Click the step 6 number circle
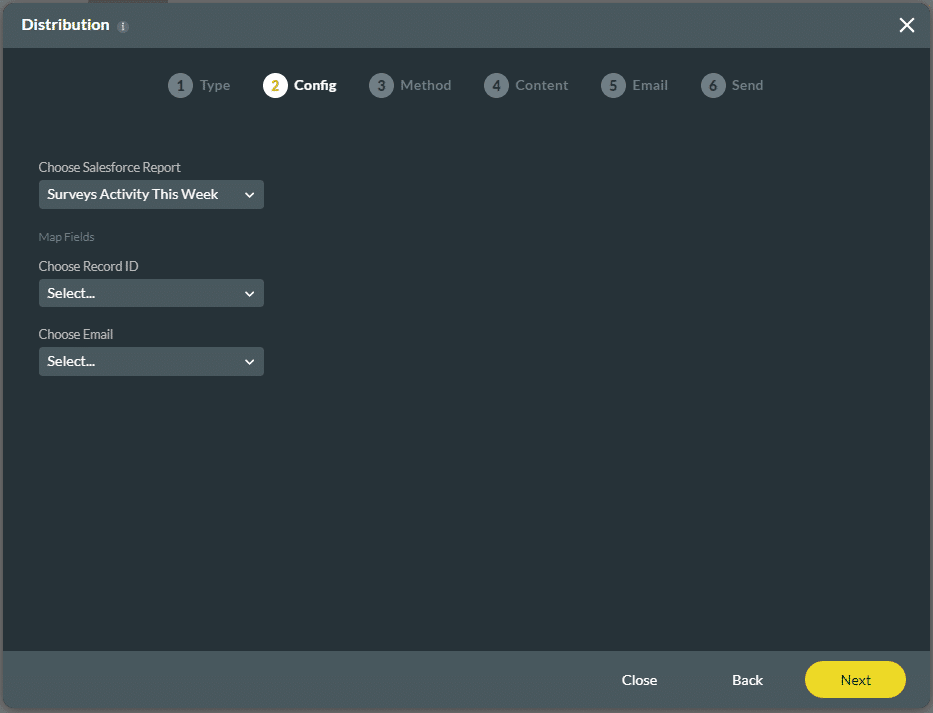Viewport: 933px width, 713px height. click(x=713, y=86)
